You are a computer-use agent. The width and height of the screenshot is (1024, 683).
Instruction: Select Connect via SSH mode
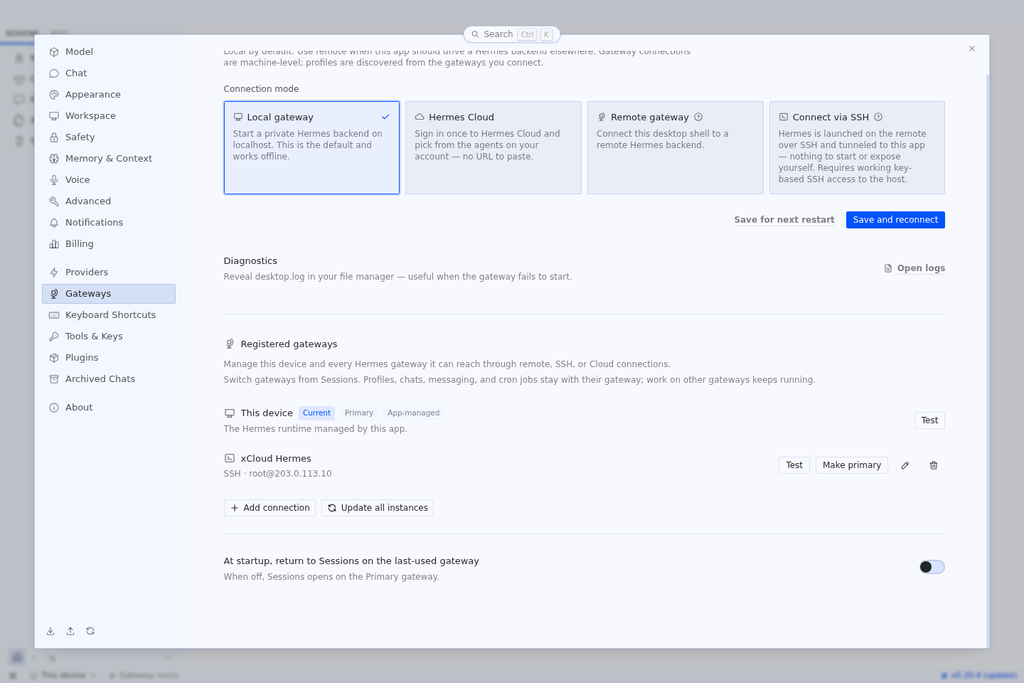point(857,148)
